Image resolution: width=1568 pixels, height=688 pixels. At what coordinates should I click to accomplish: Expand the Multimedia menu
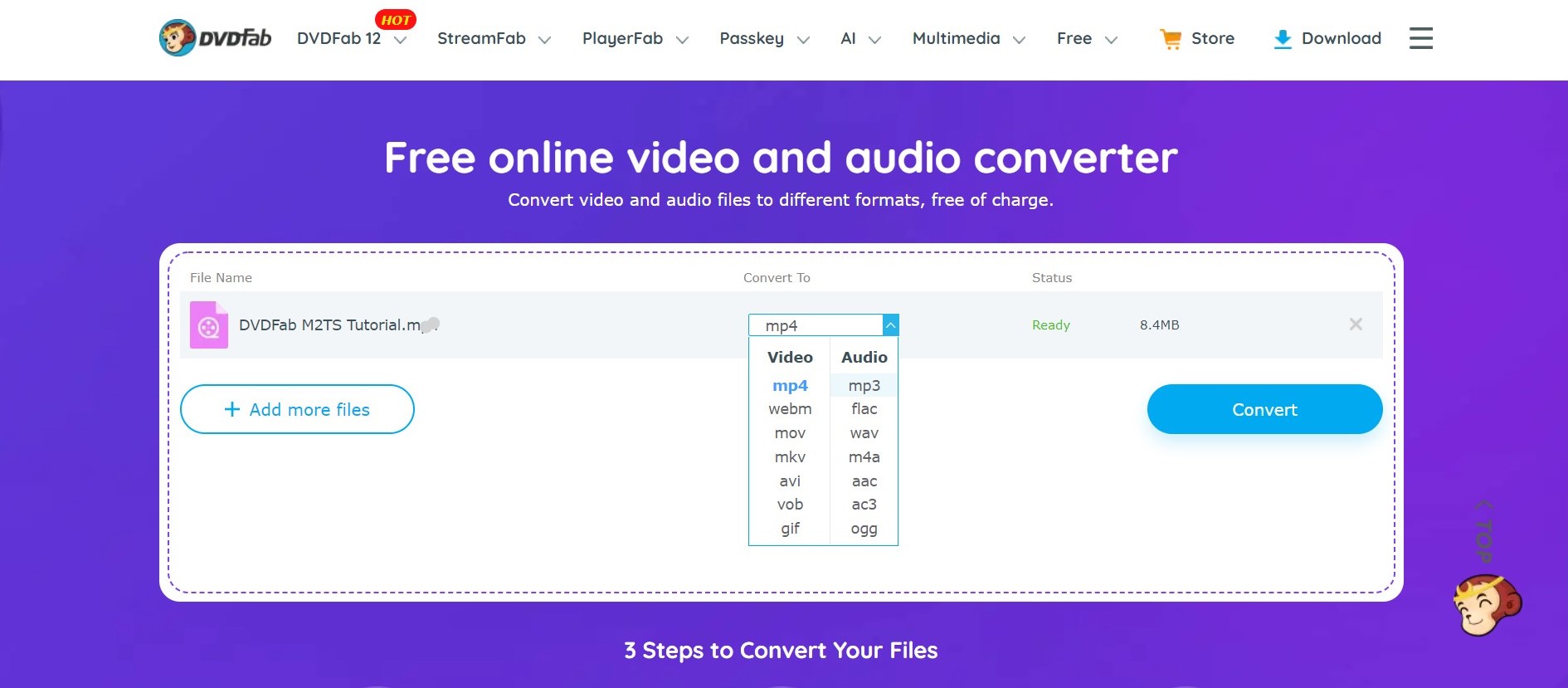(1019, 40)
